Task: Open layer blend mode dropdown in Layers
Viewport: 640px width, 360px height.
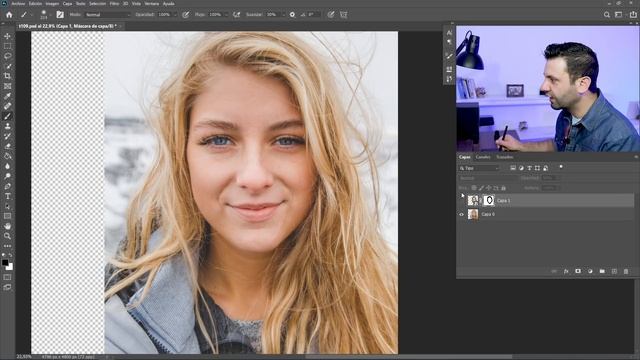Action: [x=487, y=178]
